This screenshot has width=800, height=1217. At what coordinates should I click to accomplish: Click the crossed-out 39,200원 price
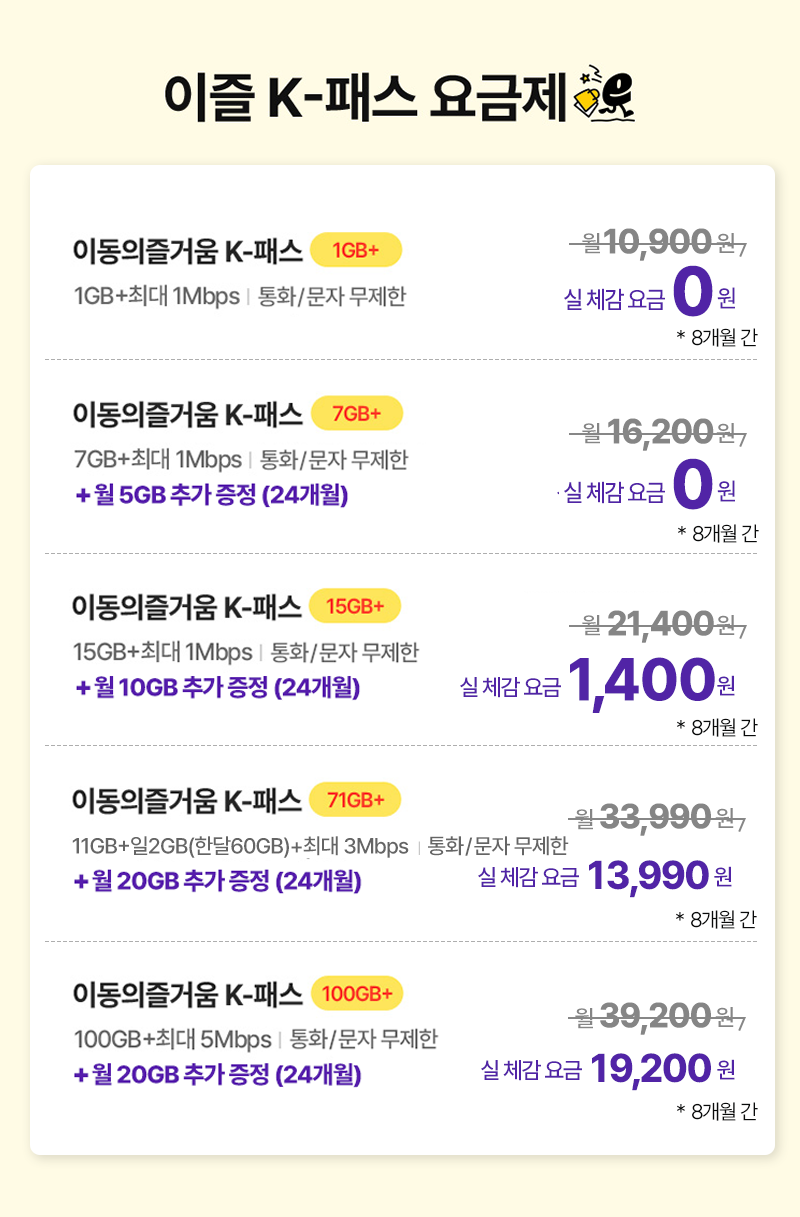658,1017
